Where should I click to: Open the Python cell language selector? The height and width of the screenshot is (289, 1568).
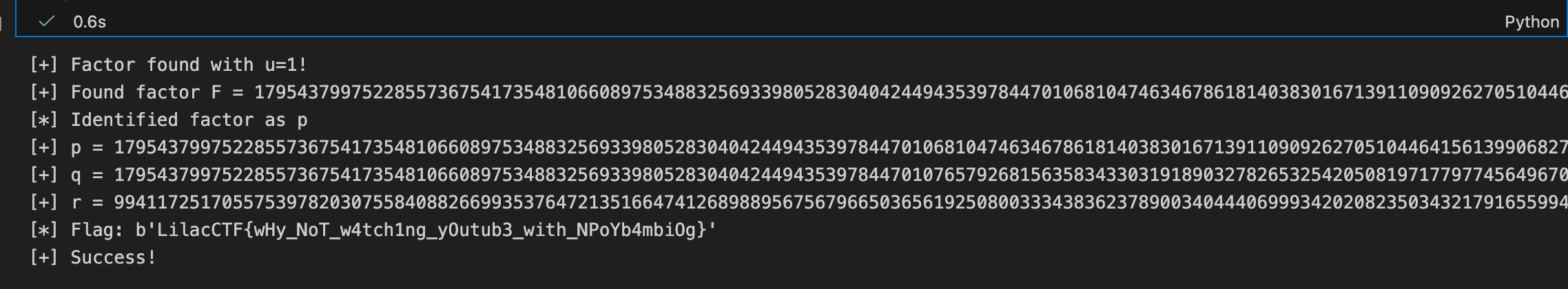(x=1531, y=22)
